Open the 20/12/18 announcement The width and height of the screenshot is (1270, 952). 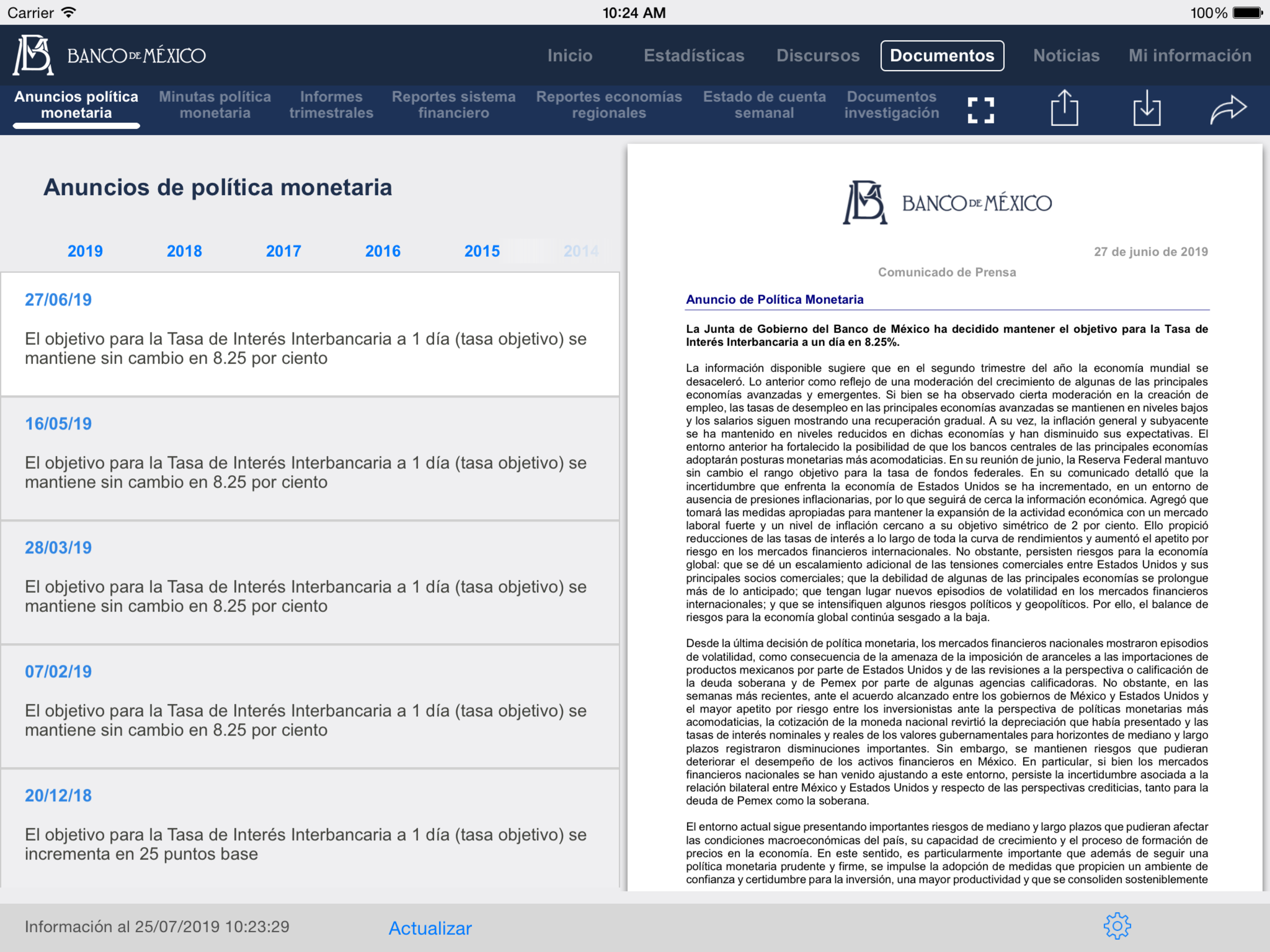pos(310,829)
